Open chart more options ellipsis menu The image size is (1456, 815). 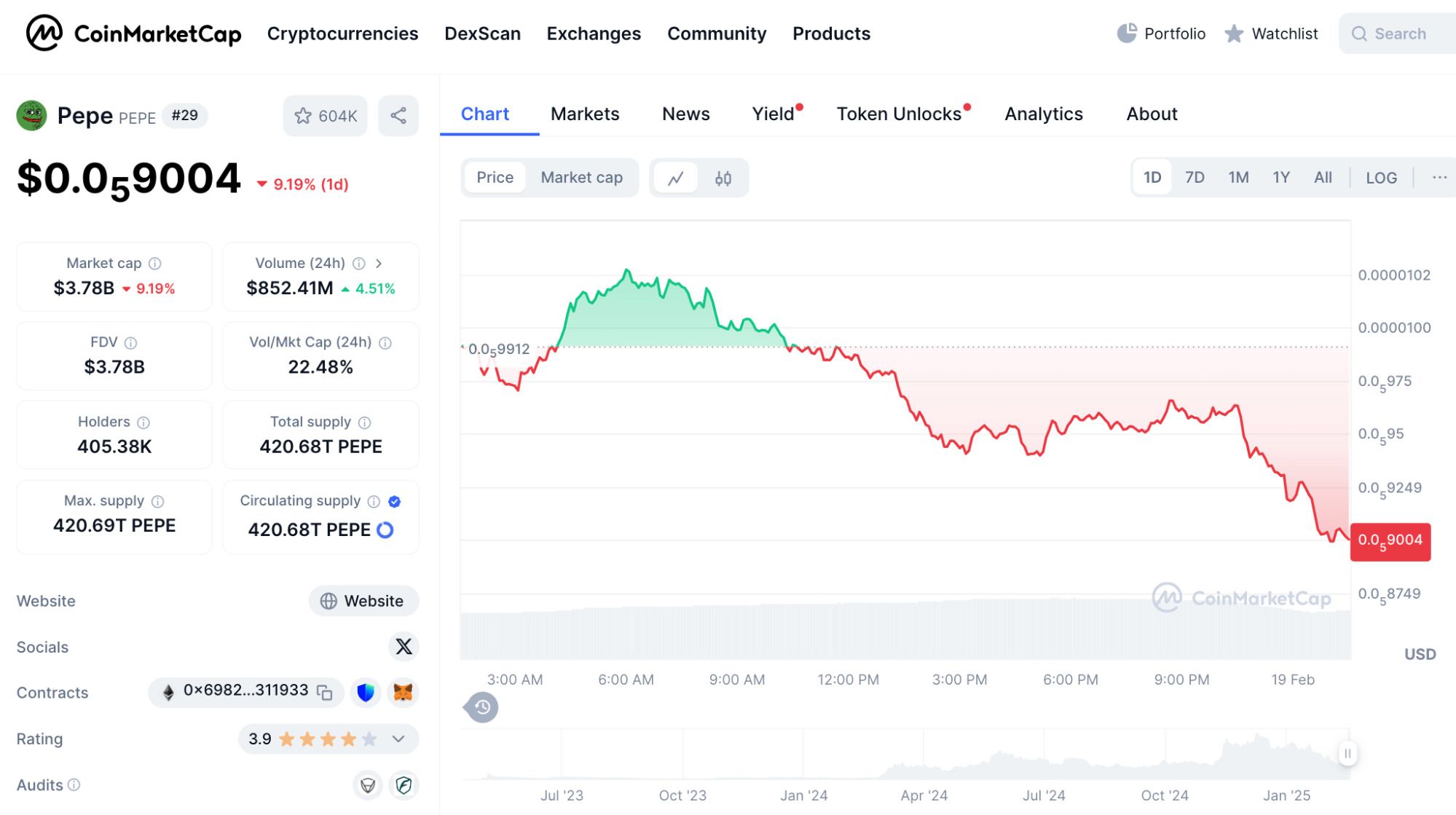[x=1439, y=178]
